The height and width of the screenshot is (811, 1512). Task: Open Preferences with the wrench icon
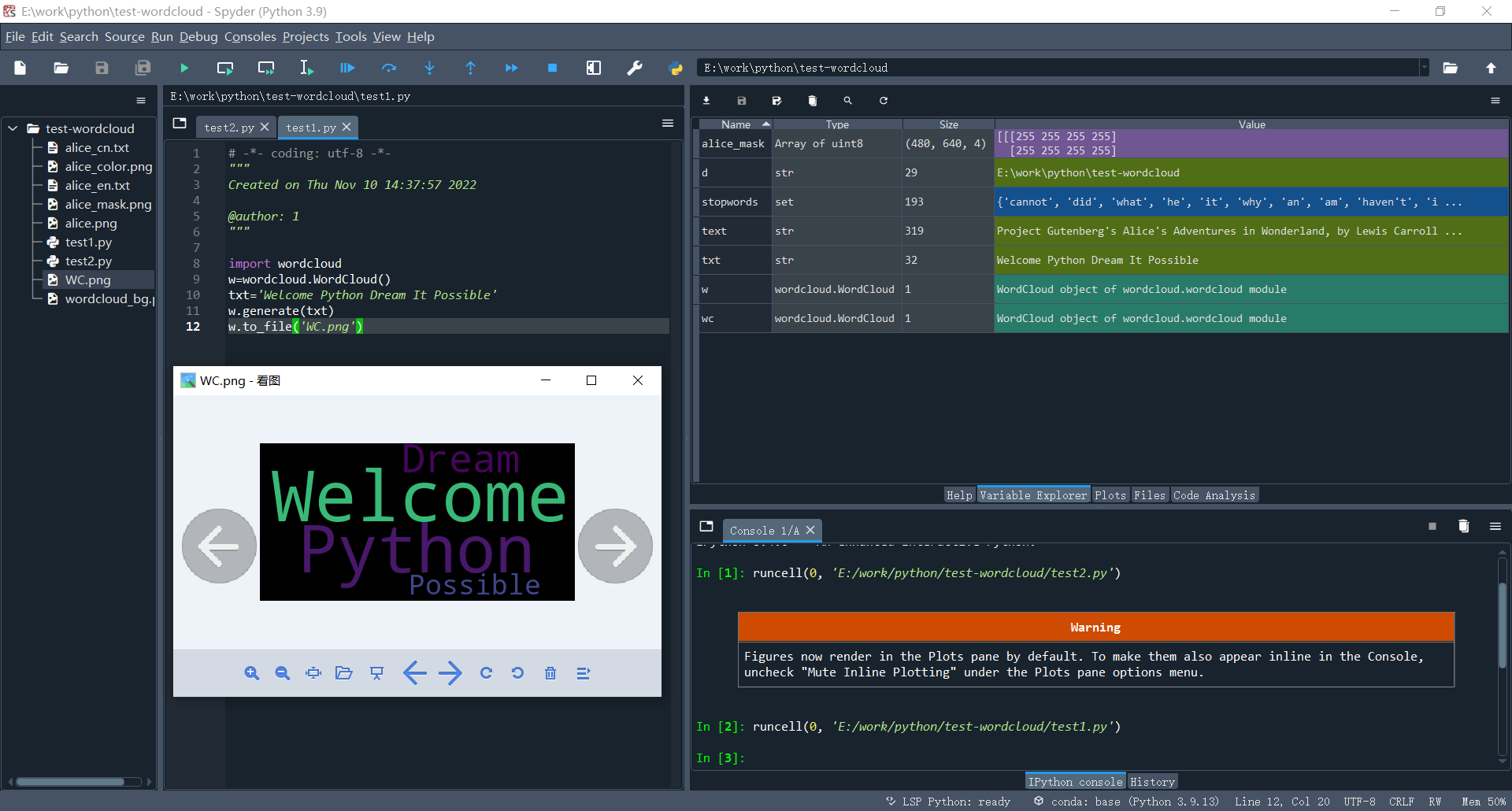pyautogui.click(x=635, y=69)
